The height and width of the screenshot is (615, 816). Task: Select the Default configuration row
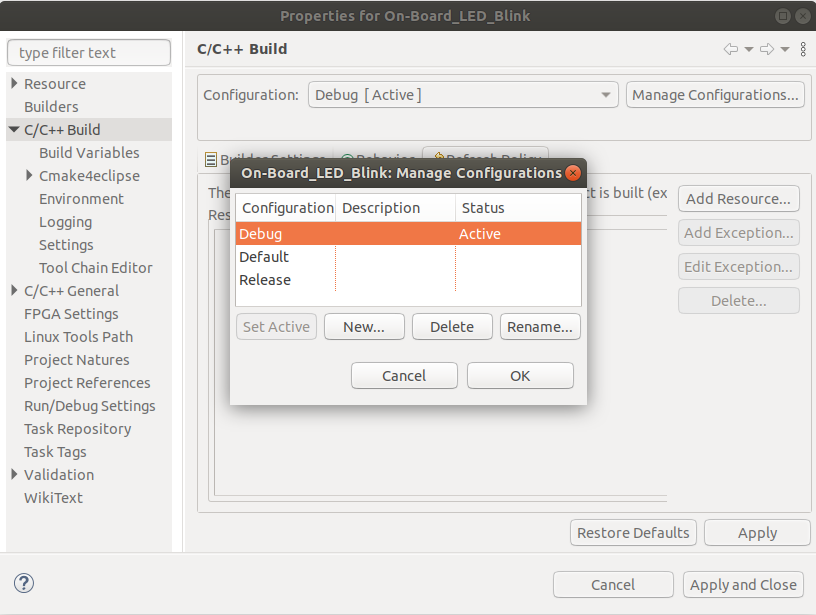coord(264,257)
